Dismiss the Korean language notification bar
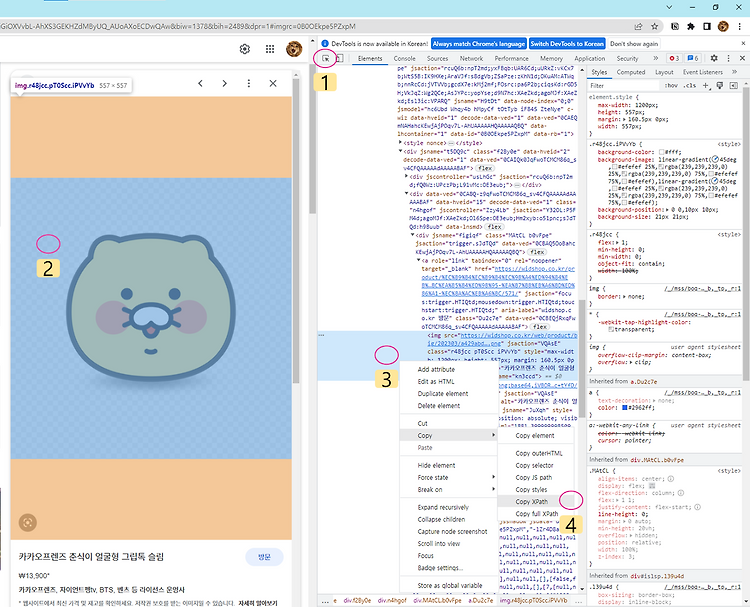750x607 pixels. point(743,43)
